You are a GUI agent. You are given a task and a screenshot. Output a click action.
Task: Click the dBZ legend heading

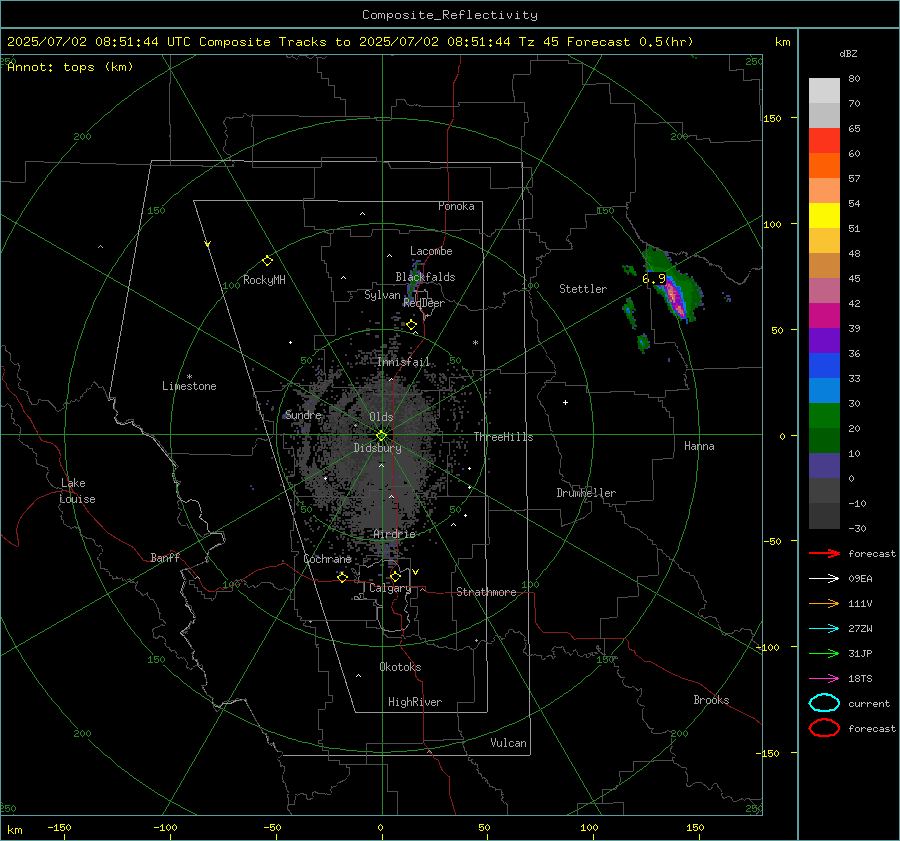[x=848, y=54]
